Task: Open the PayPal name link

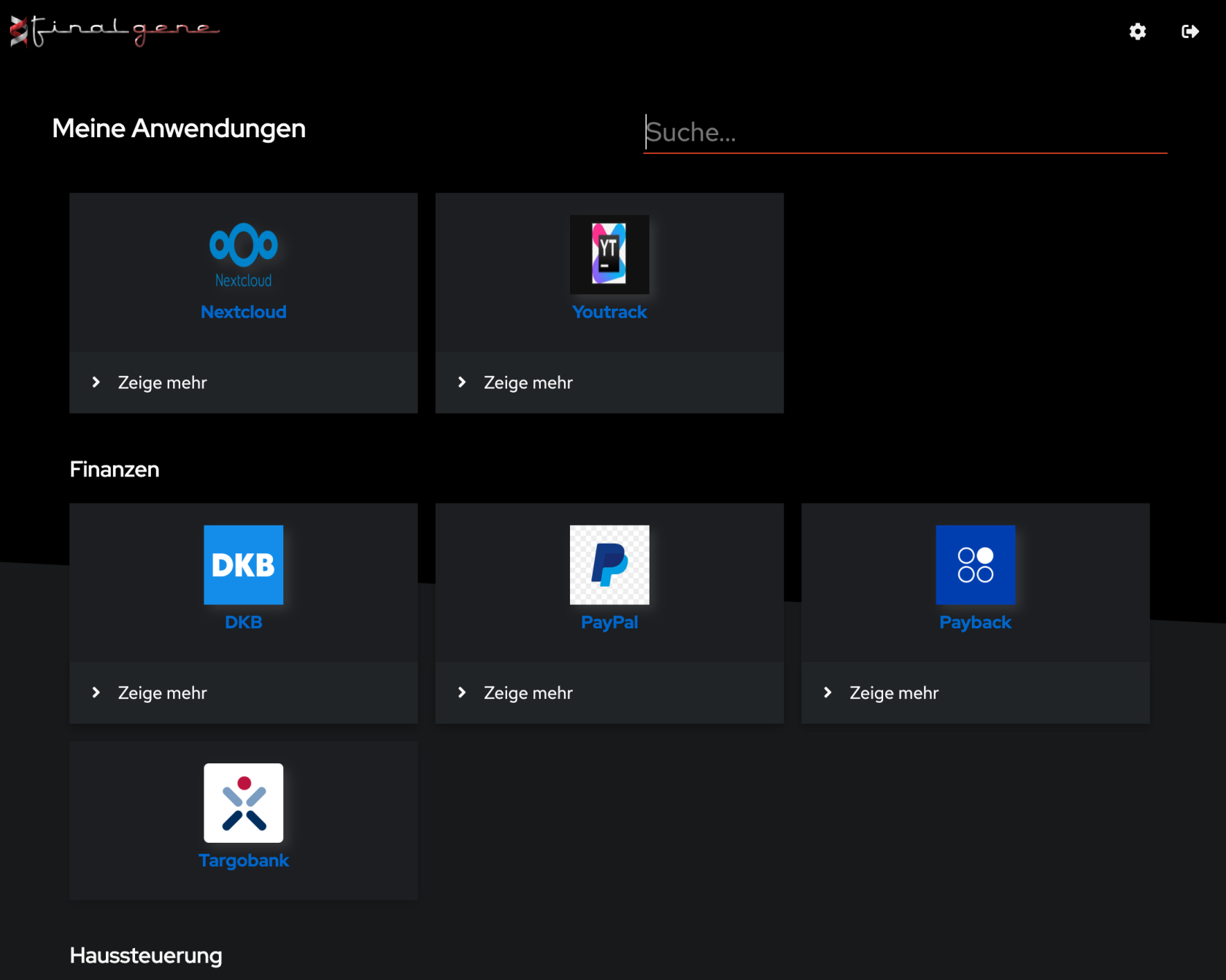Action: (609, 622)
